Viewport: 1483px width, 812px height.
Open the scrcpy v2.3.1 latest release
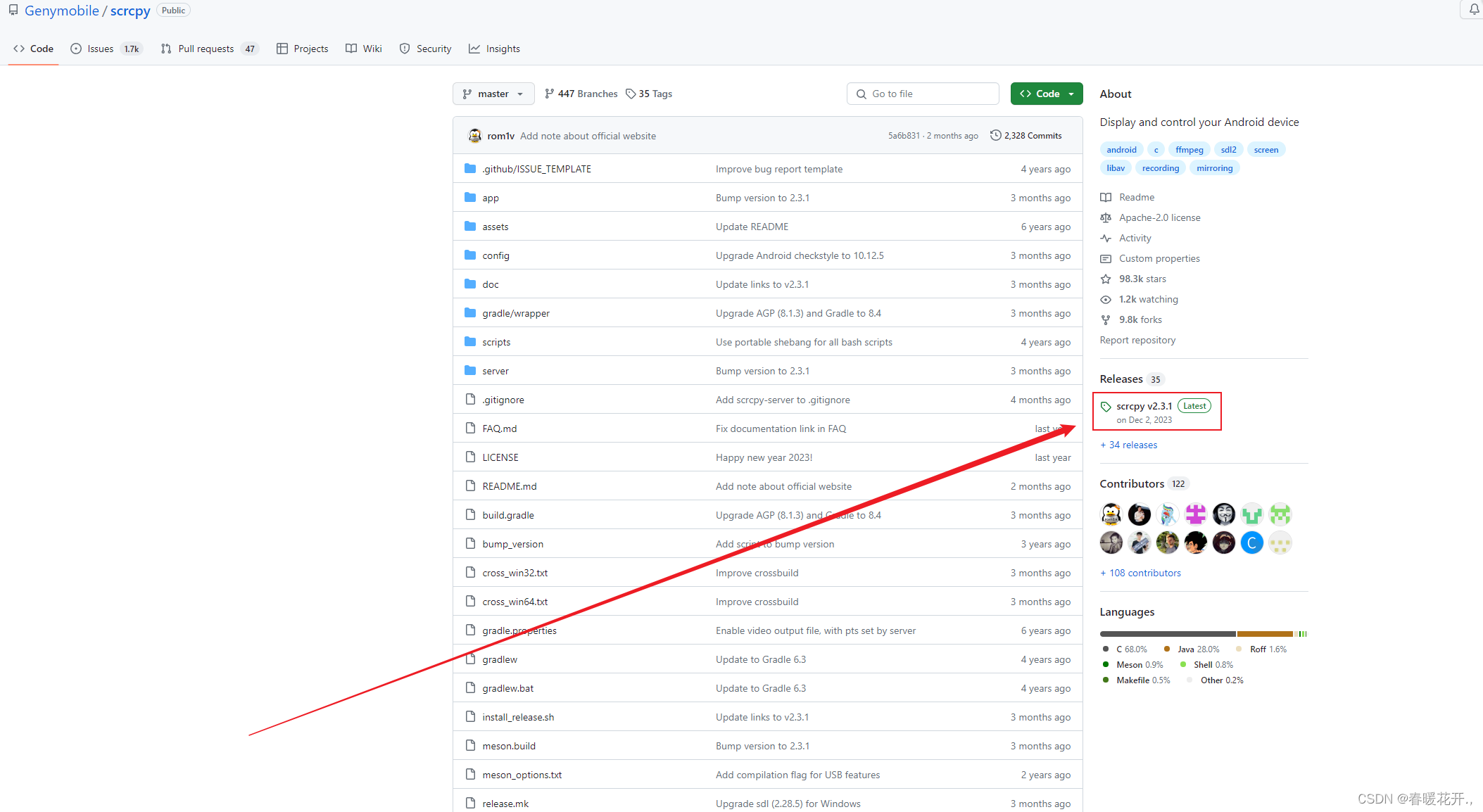click(1144, 406)
